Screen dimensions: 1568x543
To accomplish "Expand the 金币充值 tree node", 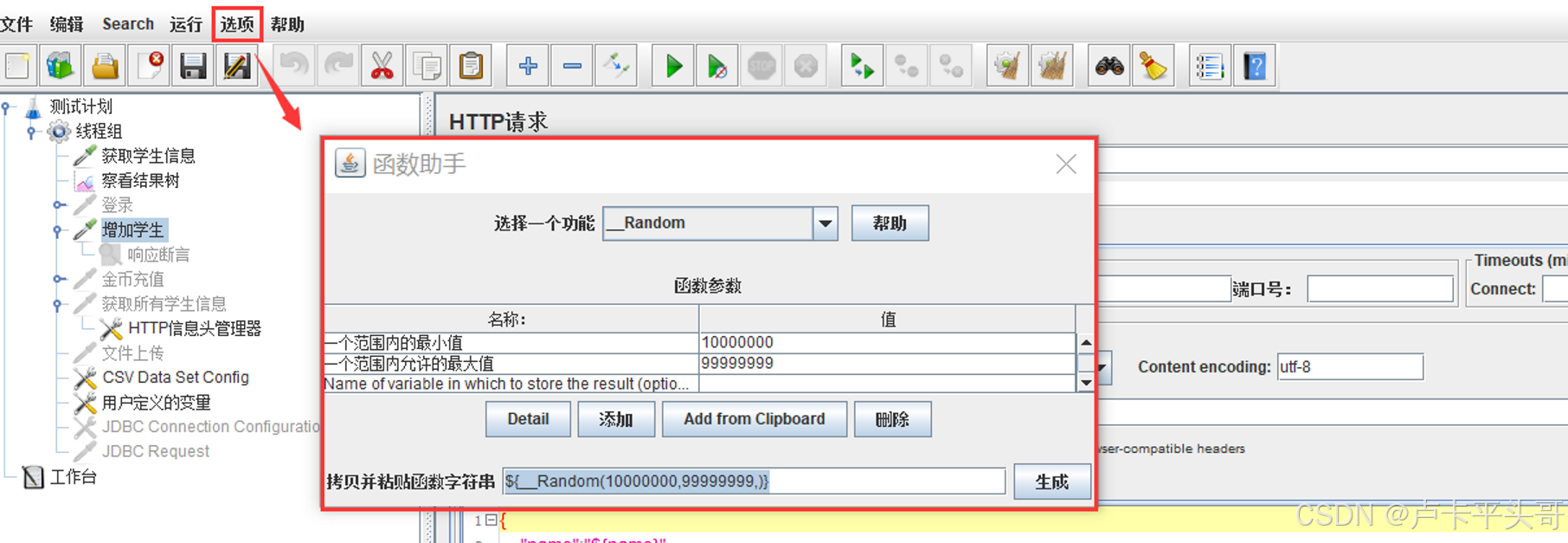I will [x=58, y=279].
